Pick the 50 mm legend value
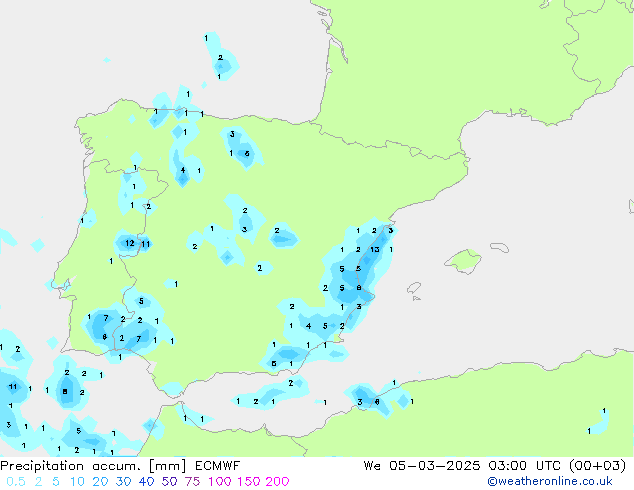This screenshot has height=490, width=634. (x=169, y=482)
